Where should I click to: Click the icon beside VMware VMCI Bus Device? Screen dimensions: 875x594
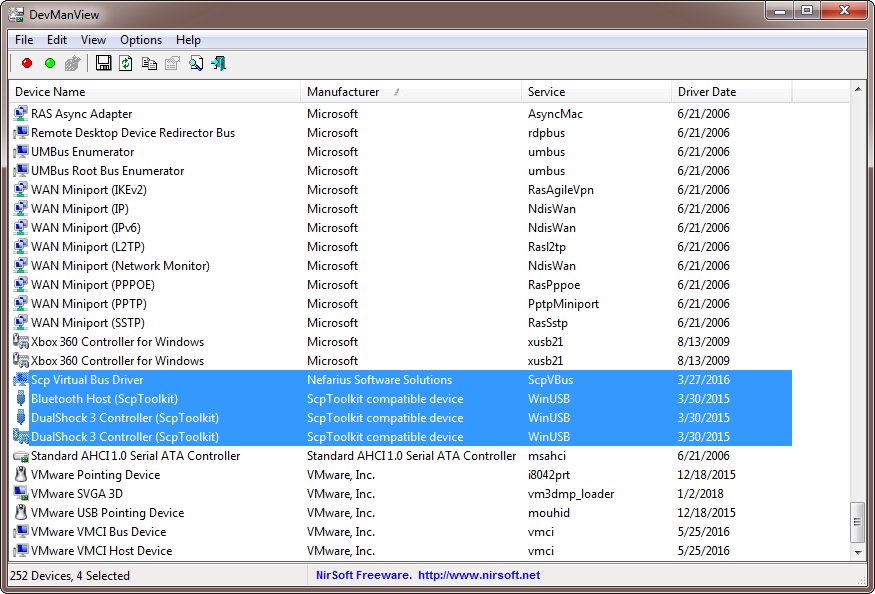coord(21,531)
